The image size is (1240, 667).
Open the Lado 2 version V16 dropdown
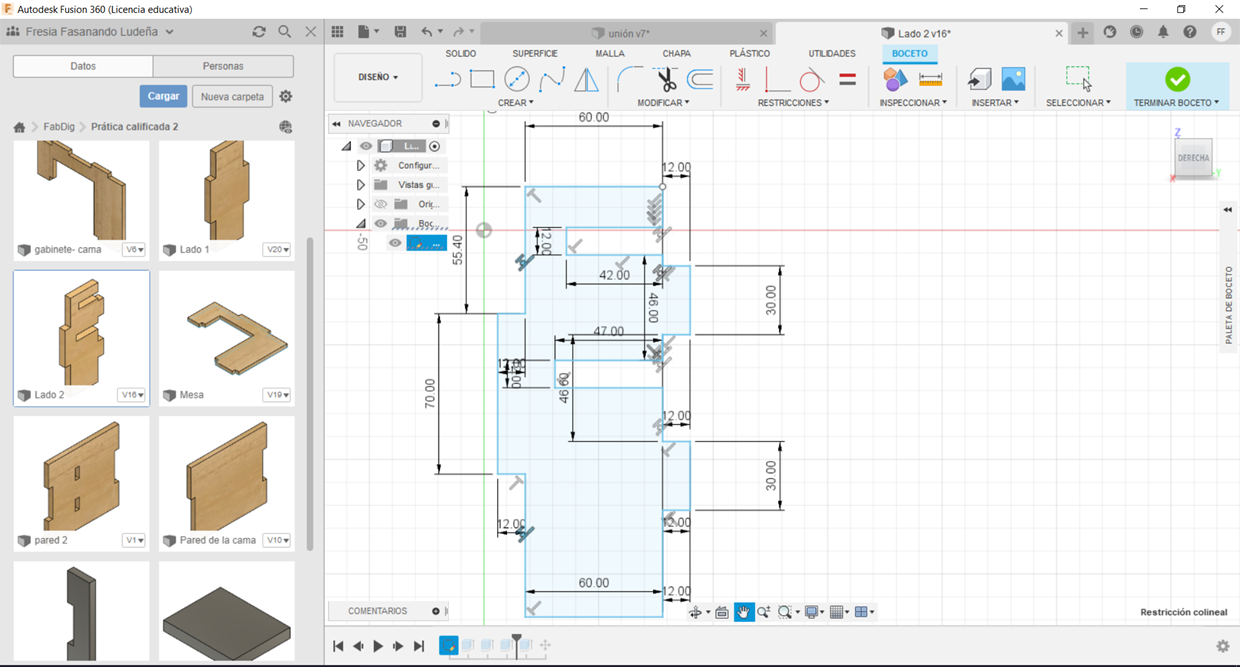pyautogui.click(x=133, y=395)
